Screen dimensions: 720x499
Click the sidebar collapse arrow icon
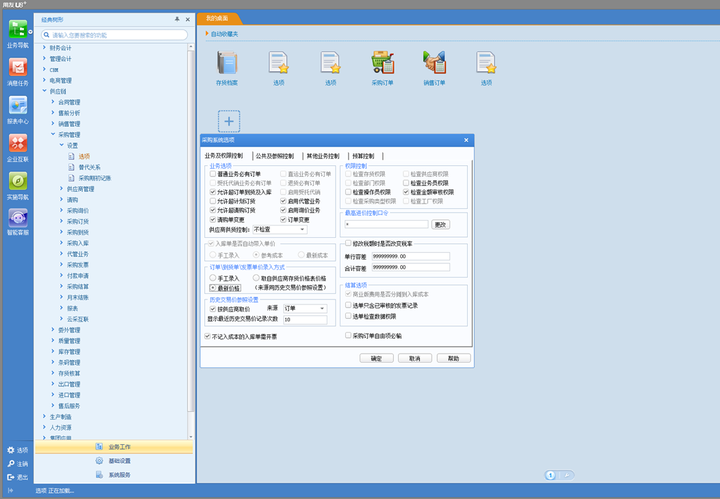tap(11, 491)
